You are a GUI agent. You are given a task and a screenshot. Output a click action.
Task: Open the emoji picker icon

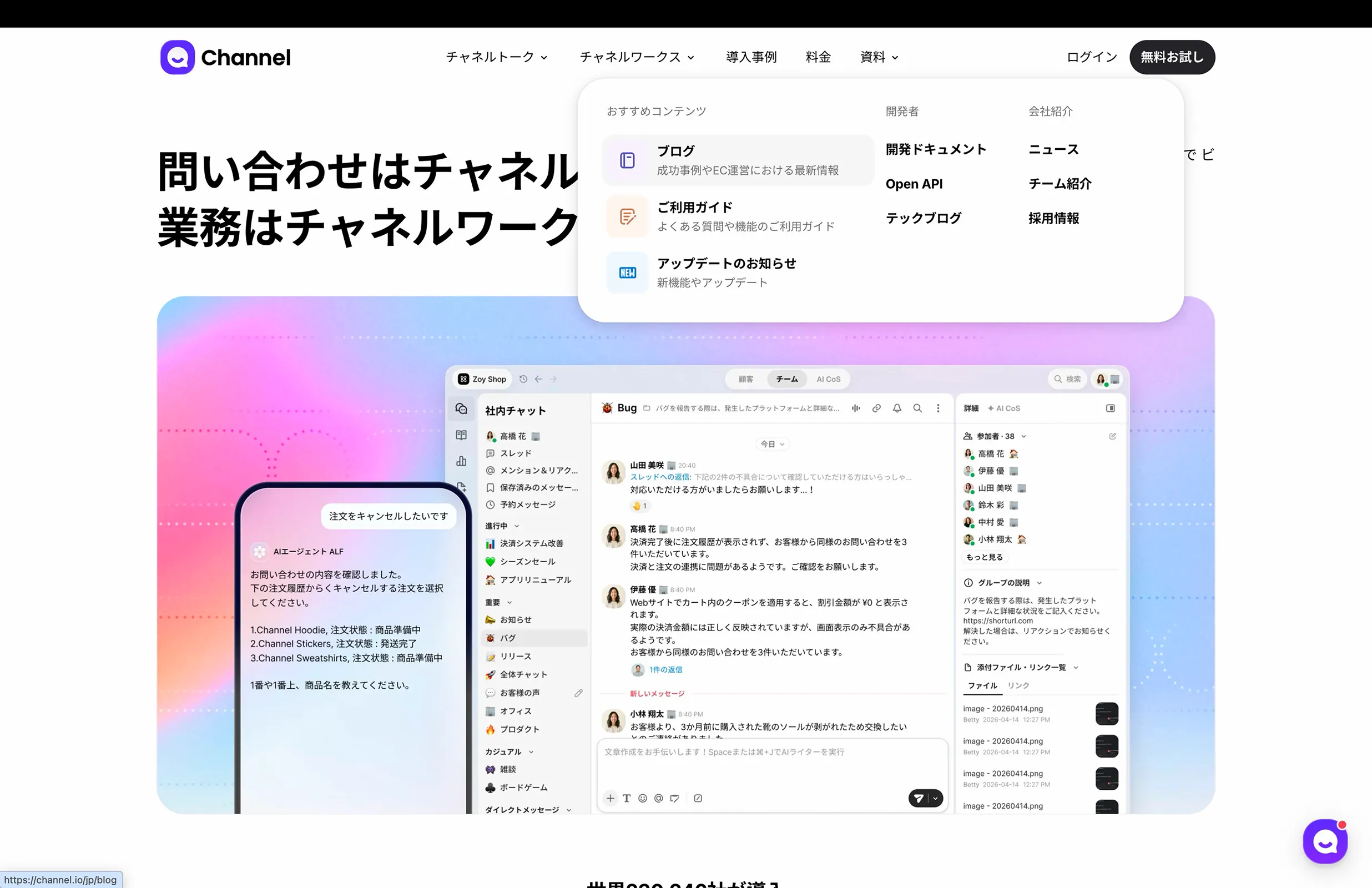coord(643,798)
